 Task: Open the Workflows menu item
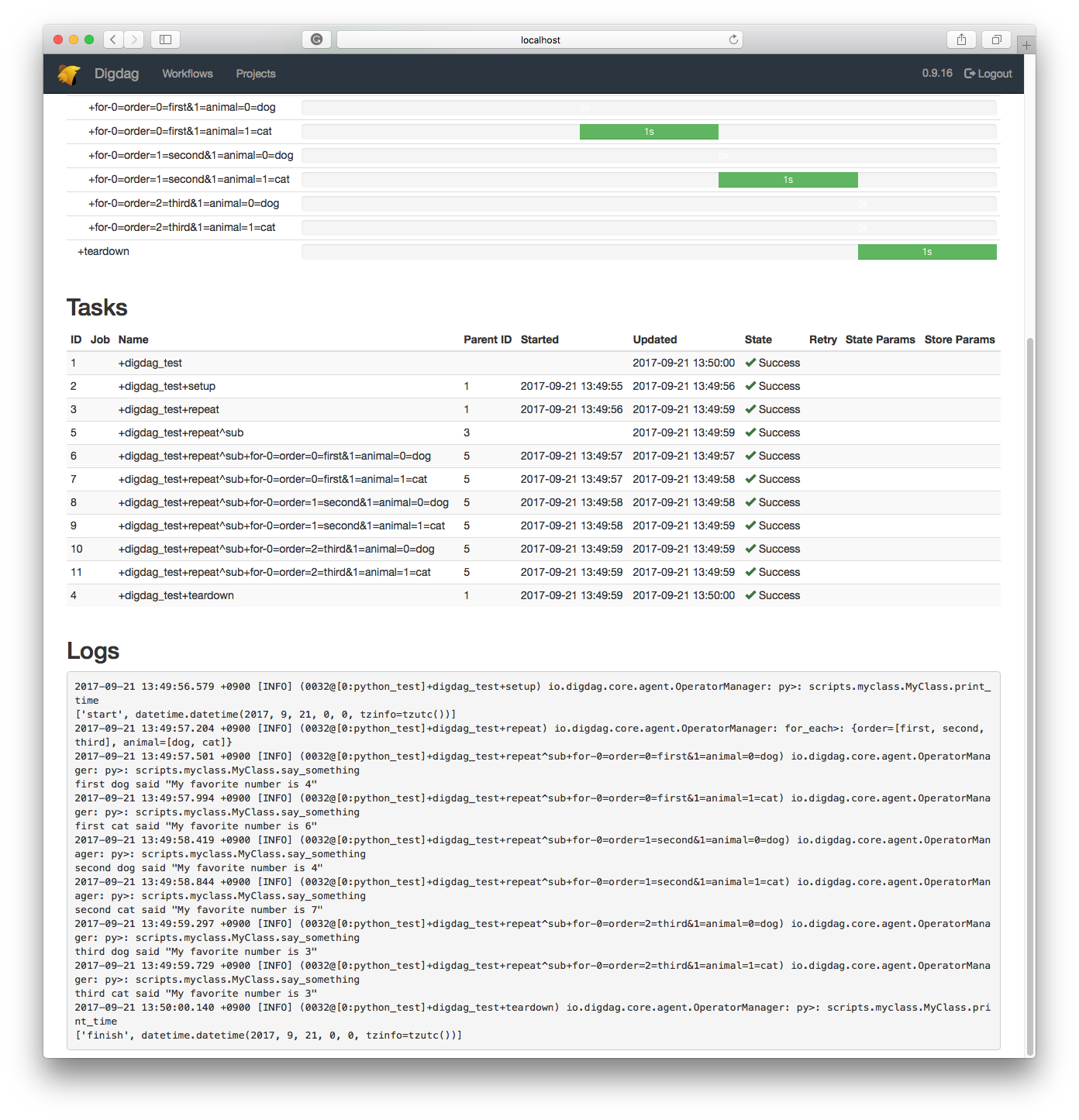pyautogui.click(x=187, y=74)
